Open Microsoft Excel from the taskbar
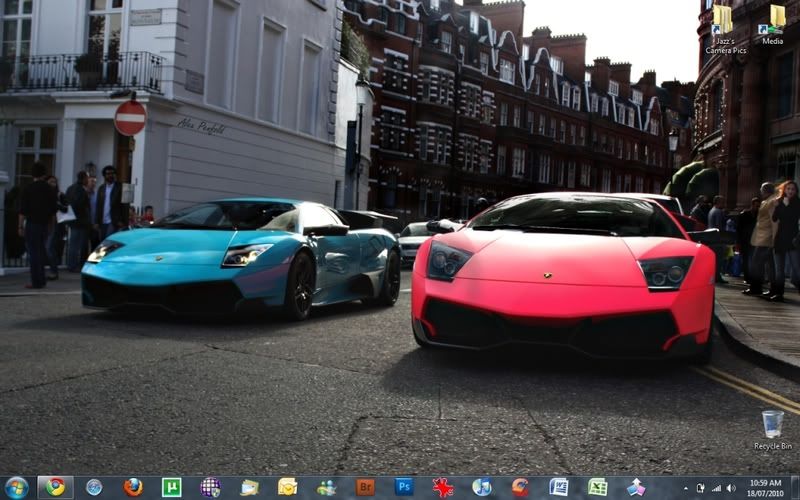The height and width of the screenshot is (500, 800). [x=597, y=487]
